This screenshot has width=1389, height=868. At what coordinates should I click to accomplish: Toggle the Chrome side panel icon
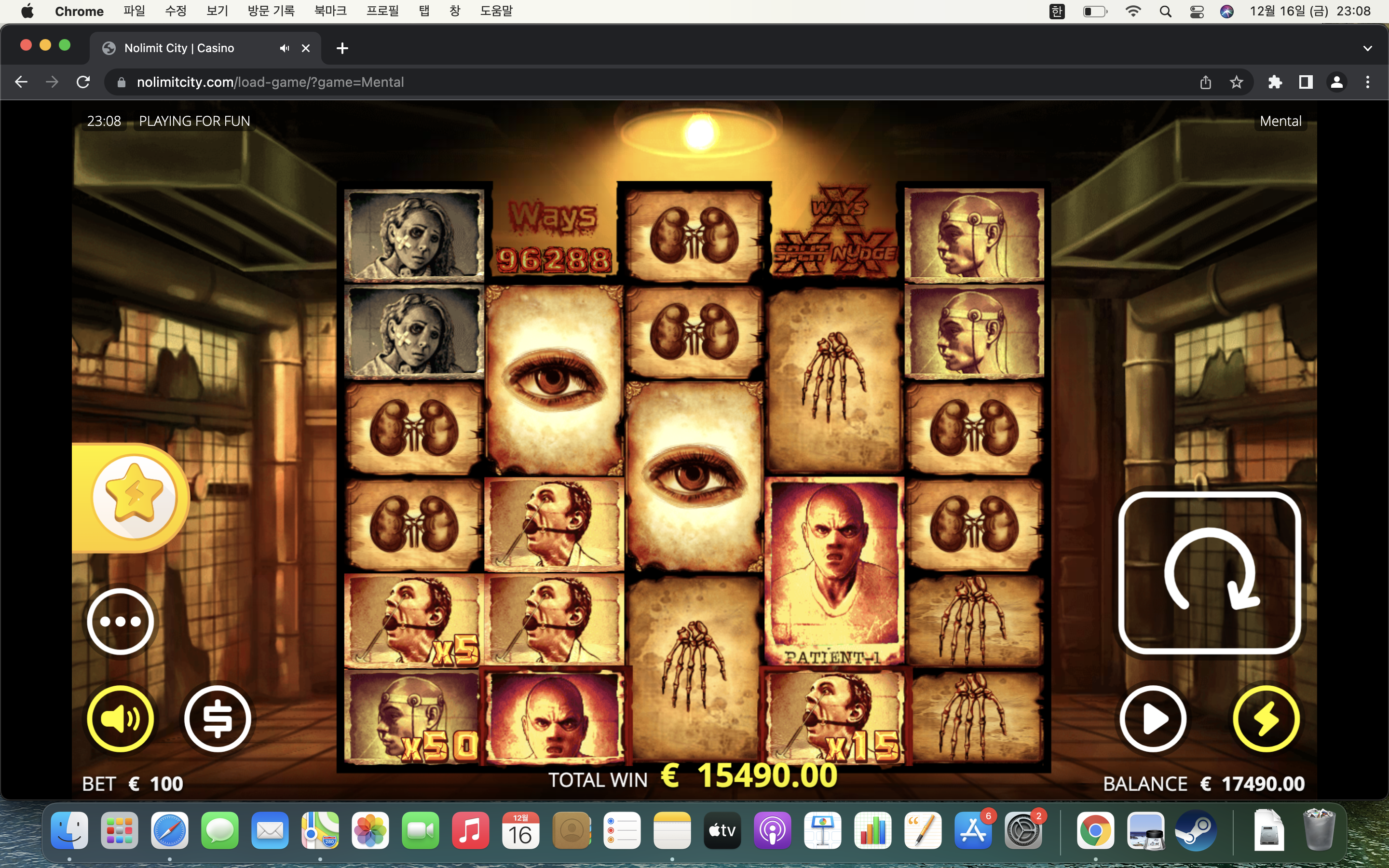[x=1306, y=82]
